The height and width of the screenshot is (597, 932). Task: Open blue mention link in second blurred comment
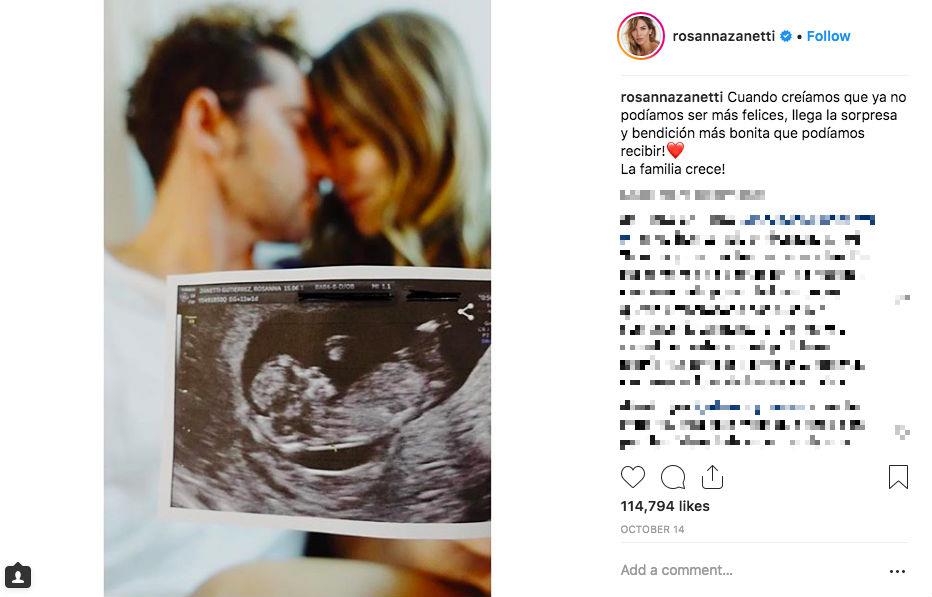[754, 407]
